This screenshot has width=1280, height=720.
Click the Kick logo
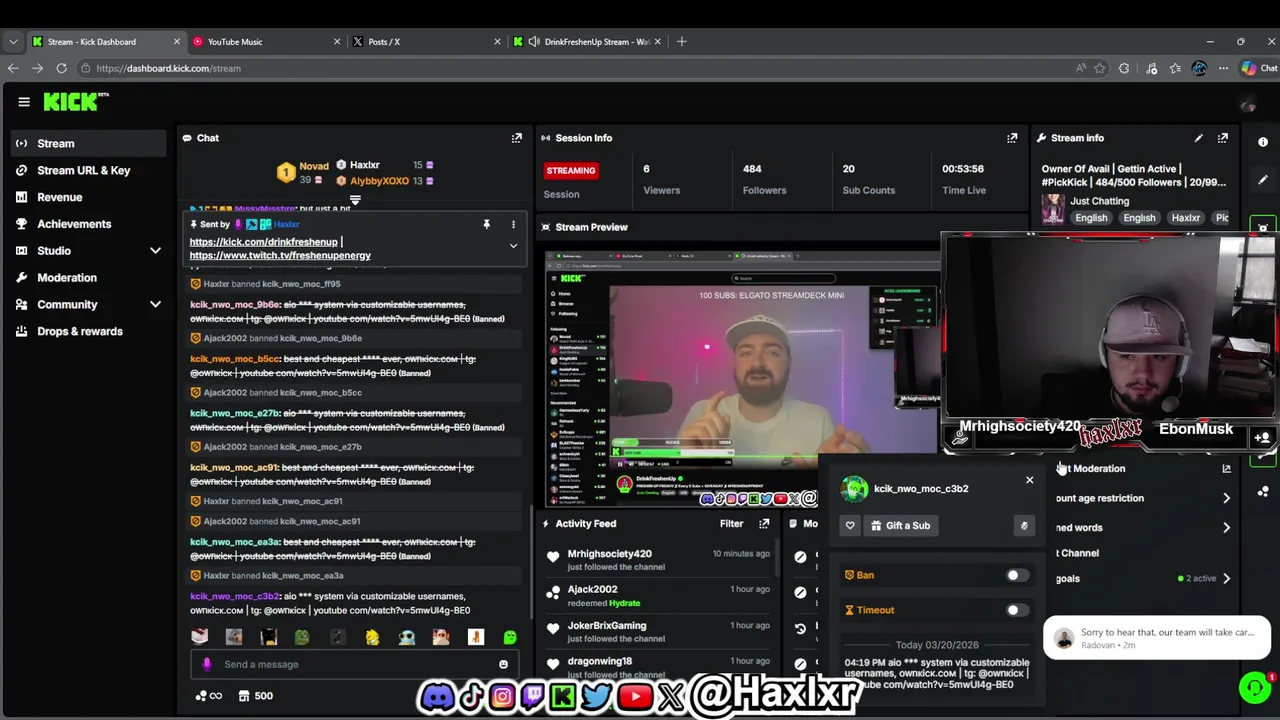tap(75, 101)
